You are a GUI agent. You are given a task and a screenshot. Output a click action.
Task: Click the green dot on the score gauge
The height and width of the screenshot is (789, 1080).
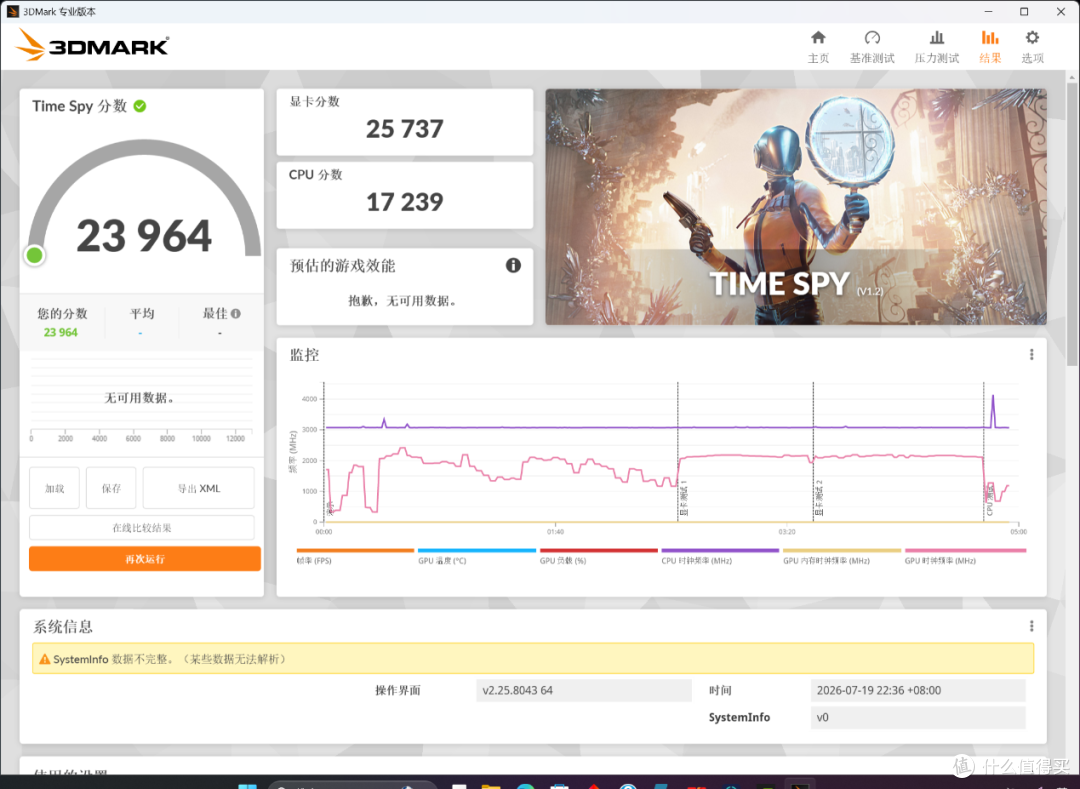point(34,255)
